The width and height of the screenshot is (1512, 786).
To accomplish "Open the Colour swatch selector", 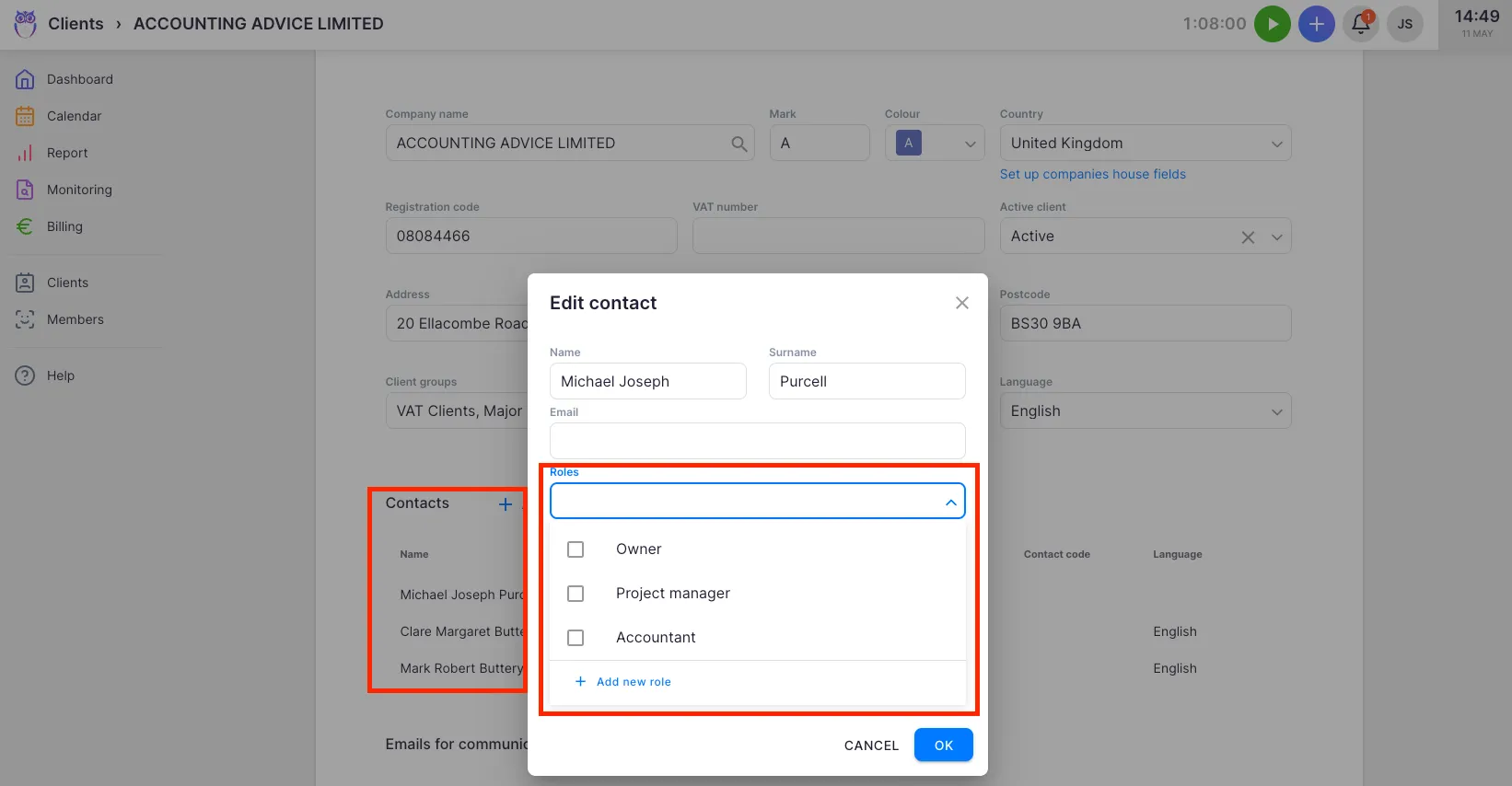I will coord(935,144).
